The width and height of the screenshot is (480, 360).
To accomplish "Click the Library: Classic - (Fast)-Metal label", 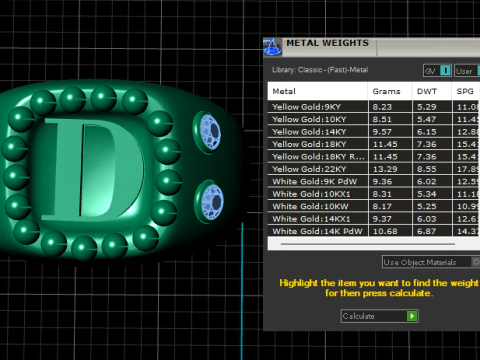I will click(x=320, y=70).
